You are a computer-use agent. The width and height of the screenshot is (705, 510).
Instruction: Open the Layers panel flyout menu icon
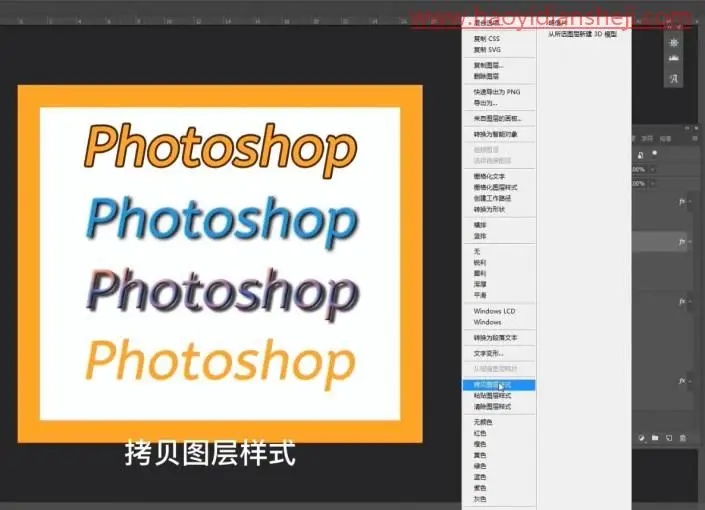pyautogui.click(x=695, y=139)
